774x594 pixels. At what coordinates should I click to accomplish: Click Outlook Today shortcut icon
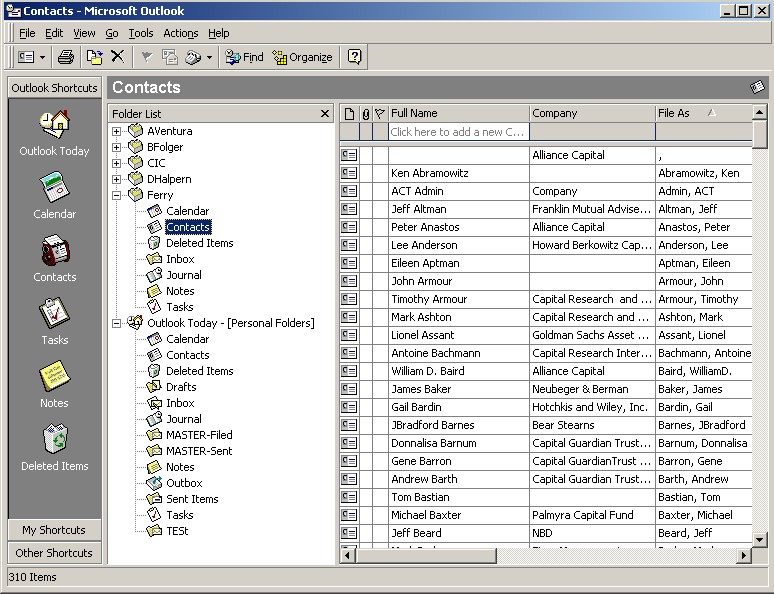click(x=54, y=124)
